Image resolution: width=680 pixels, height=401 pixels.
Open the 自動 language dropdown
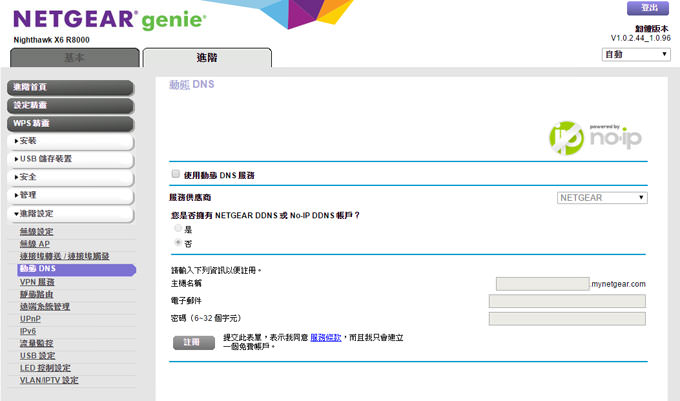(x=636, y=54)
